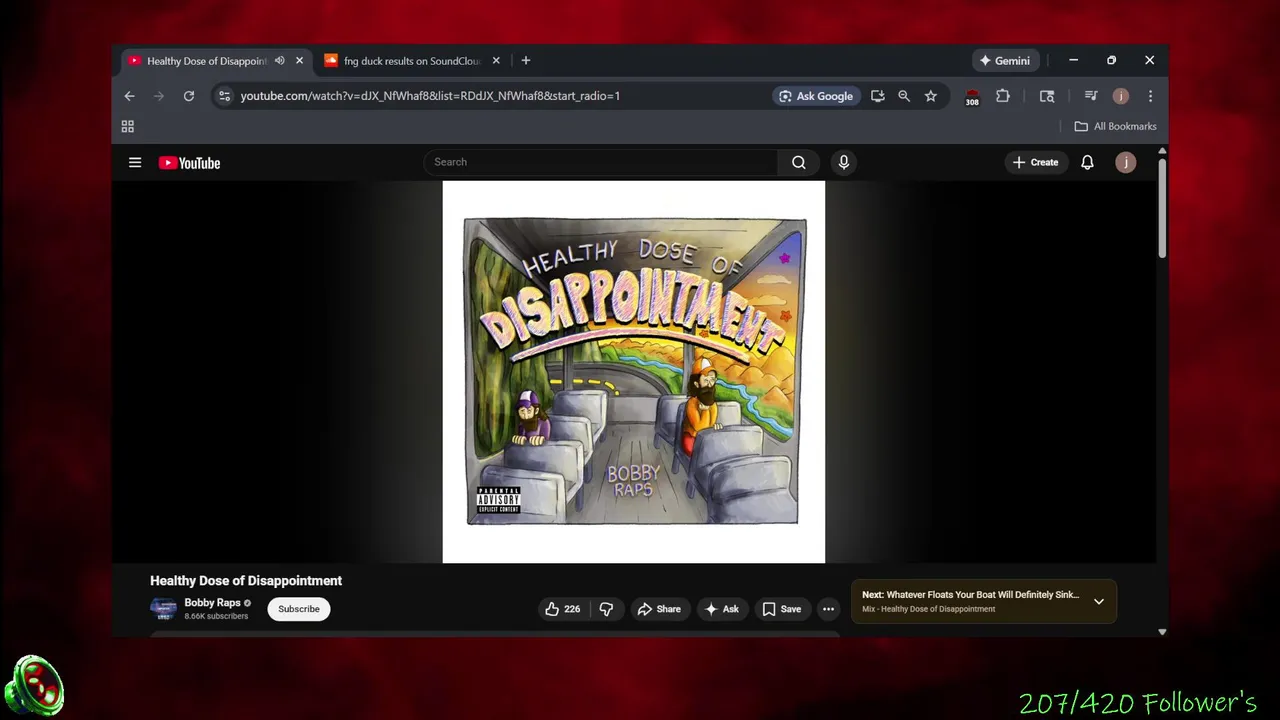The width and height of the screenshot is (1280, 720).
Task: Close the Healthy Dose of Disappointment tab
Action: point(299,61)
